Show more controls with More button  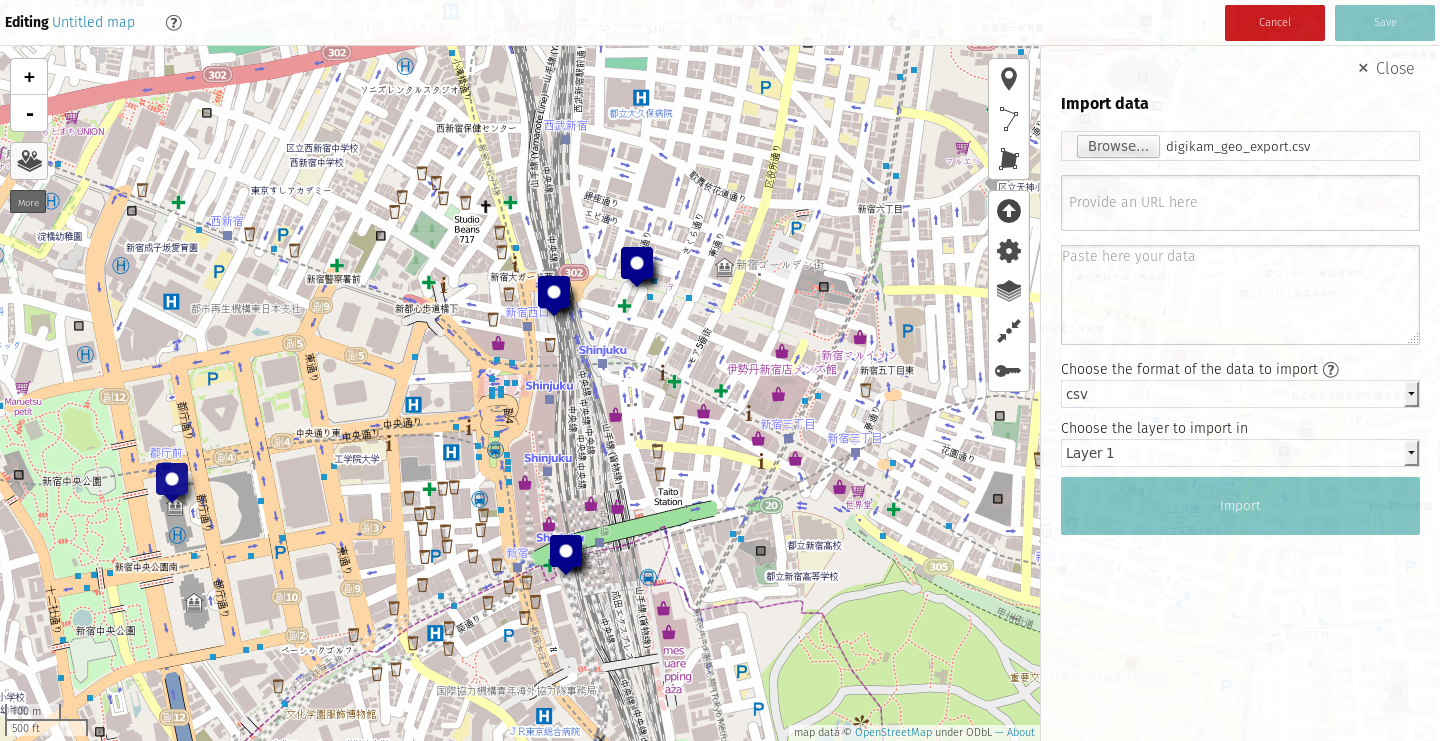(28, 202)
